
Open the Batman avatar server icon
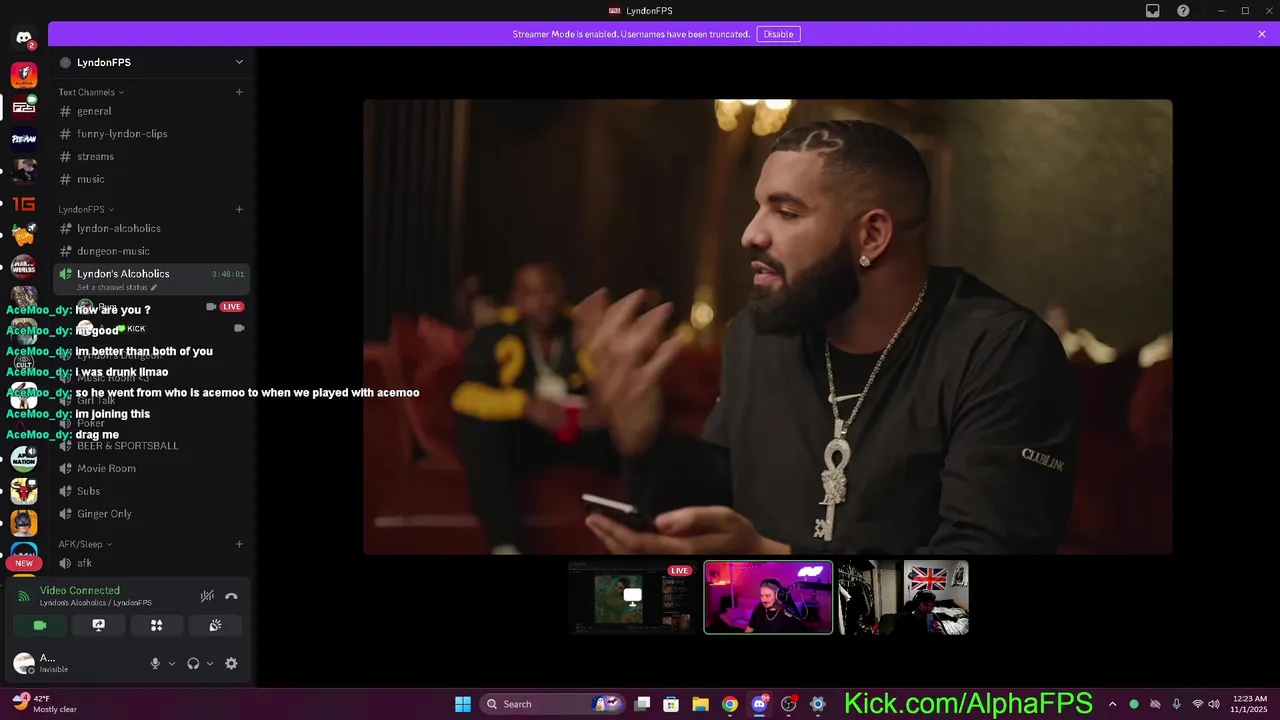(x=24, y=523)
